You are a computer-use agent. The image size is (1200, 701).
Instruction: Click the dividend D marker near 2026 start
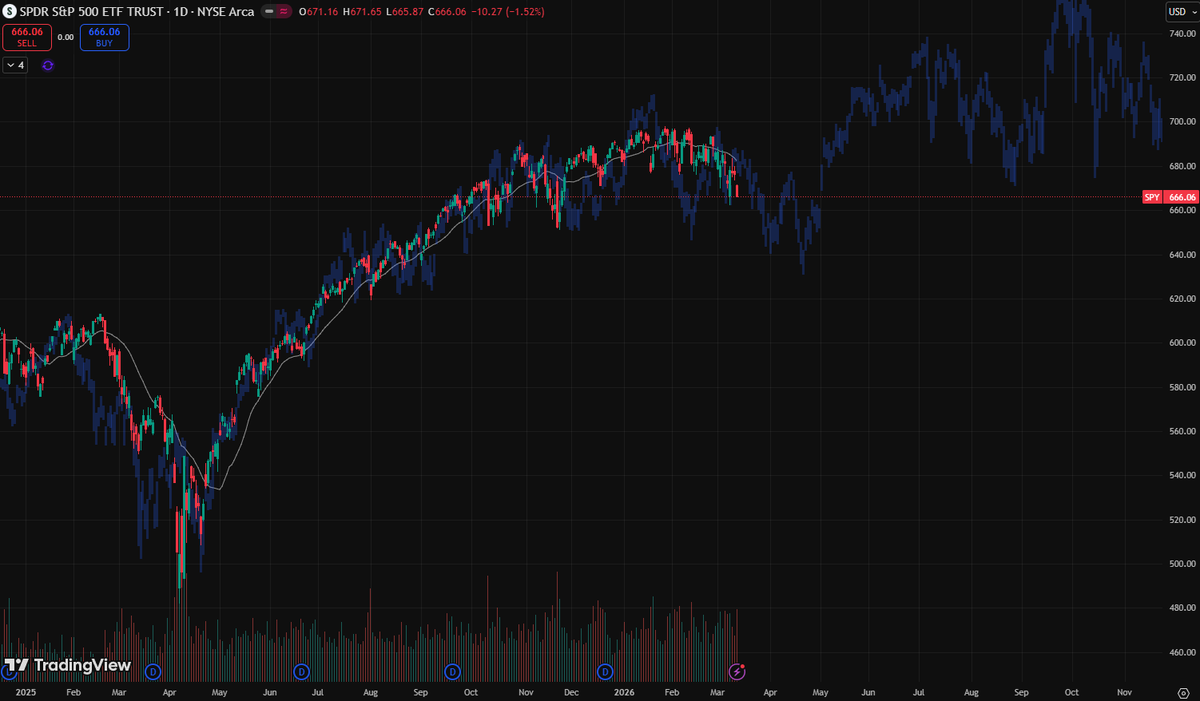coord(604,670)
